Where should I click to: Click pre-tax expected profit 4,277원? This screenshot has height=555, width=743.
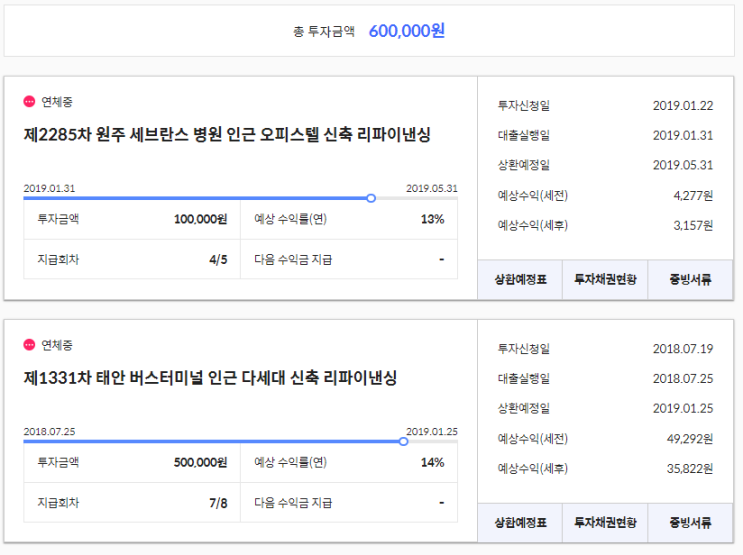(x=693, y=195)
